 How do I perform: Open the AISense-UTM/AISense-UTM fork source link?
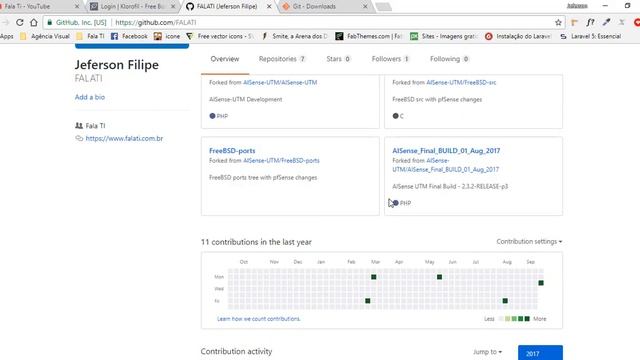click(280, 82)
